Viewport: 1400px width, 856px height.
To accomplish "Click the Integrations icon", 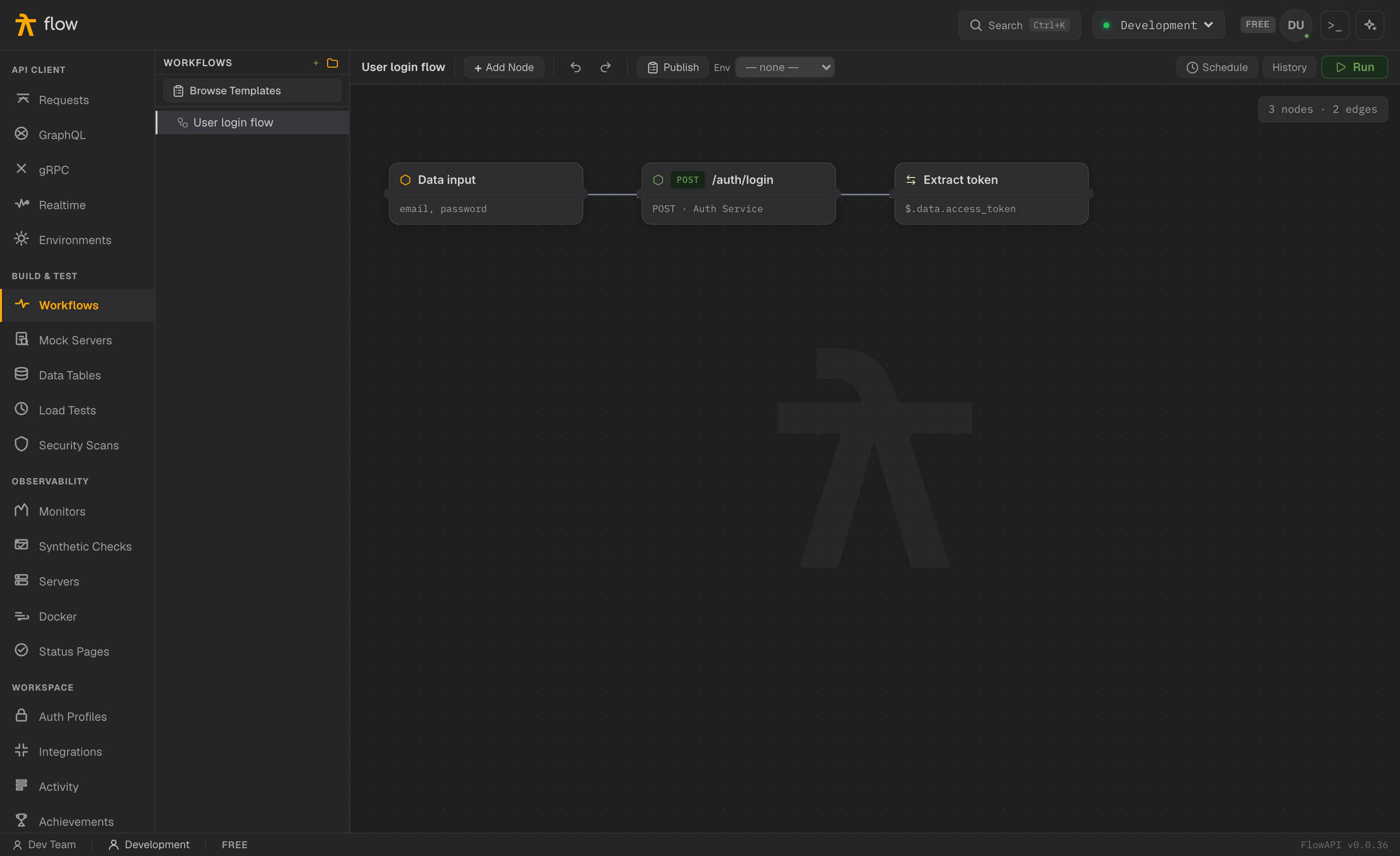I will tap(21, 750).
